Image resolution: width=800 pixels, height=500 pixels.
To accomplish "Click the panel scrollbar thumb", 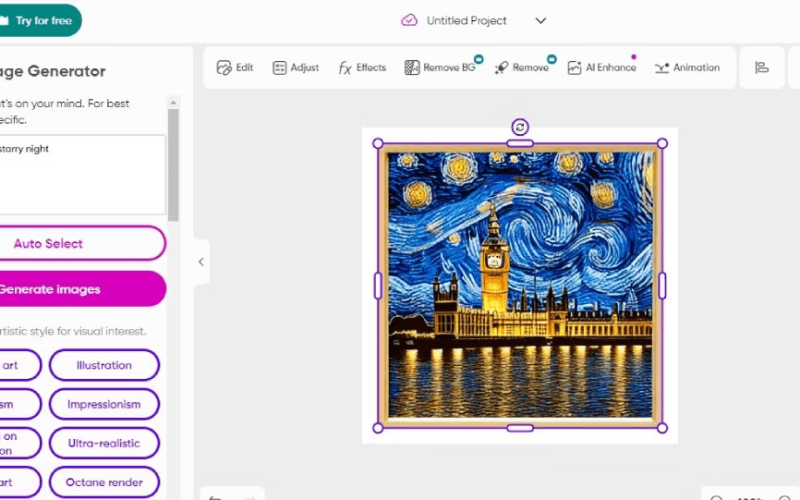I will (173, 164).
